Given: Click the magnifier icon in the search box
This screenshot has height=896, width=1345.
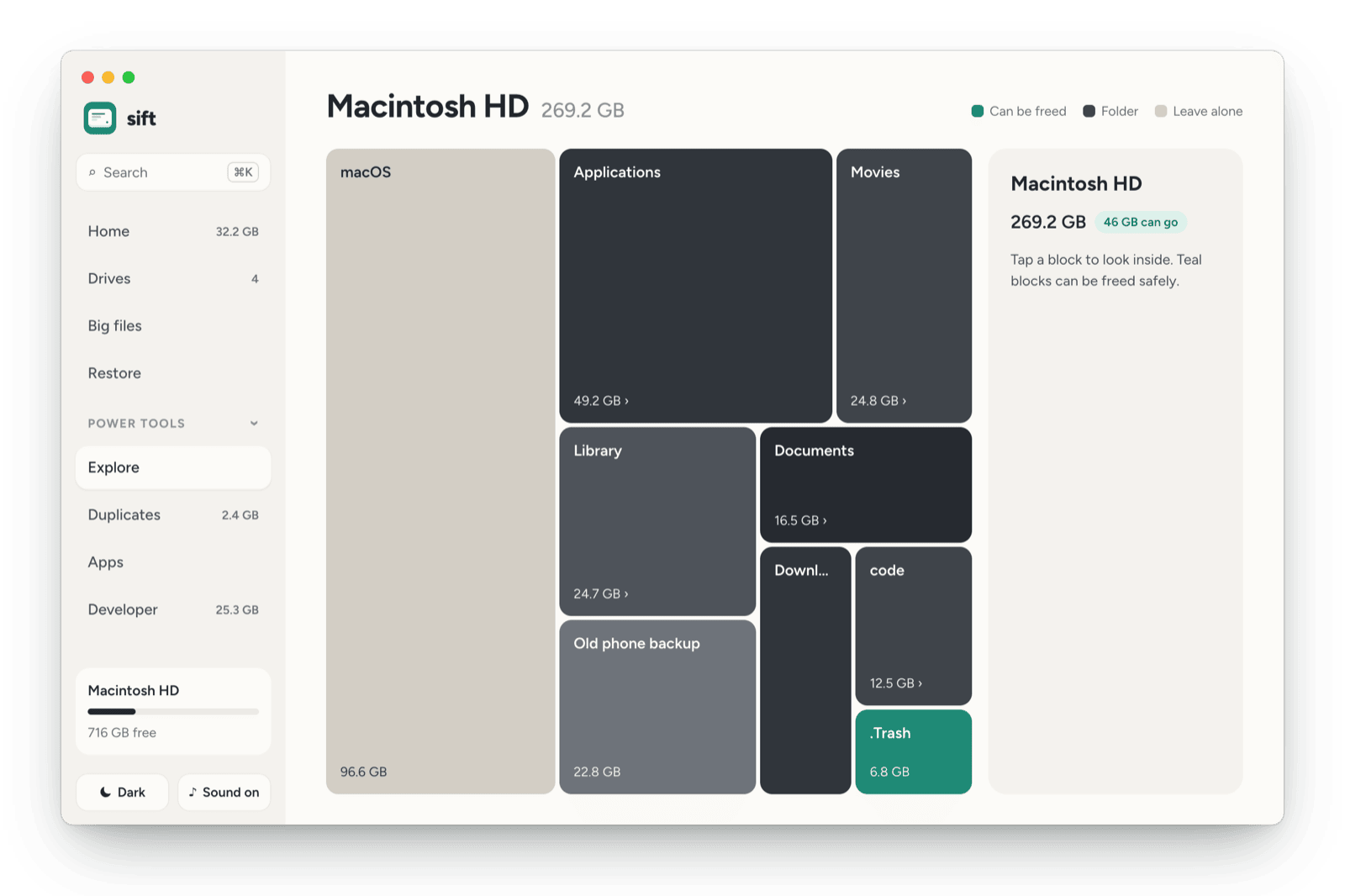Looking at the screenshot, I should (x=92, y=172).
